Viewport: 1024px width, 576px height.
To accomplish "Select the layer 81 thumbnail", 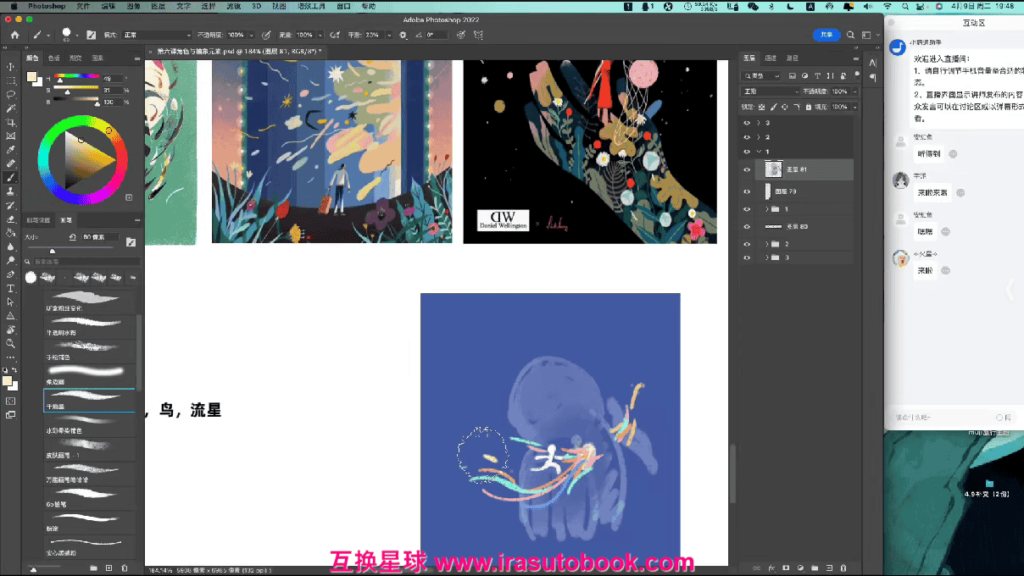I will click(x=773, y=169).
